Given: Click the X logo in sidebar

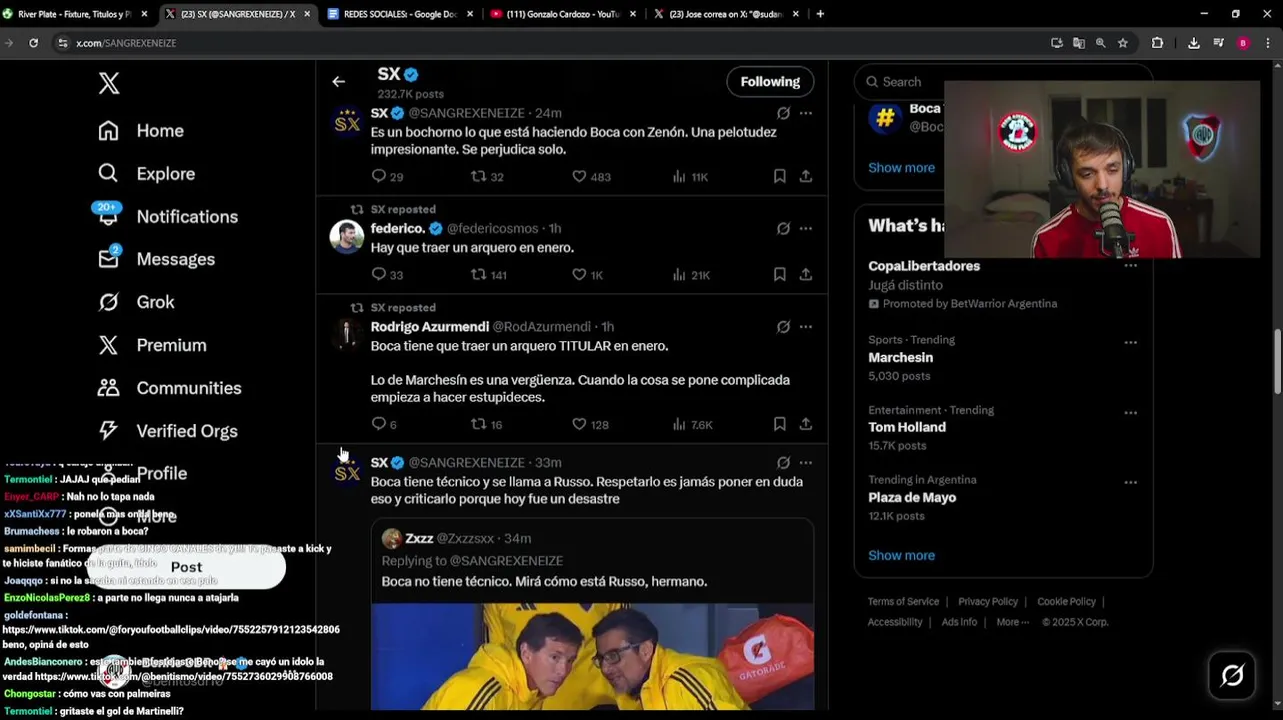Looking at the screenshot, I should [x=109, y=83].
